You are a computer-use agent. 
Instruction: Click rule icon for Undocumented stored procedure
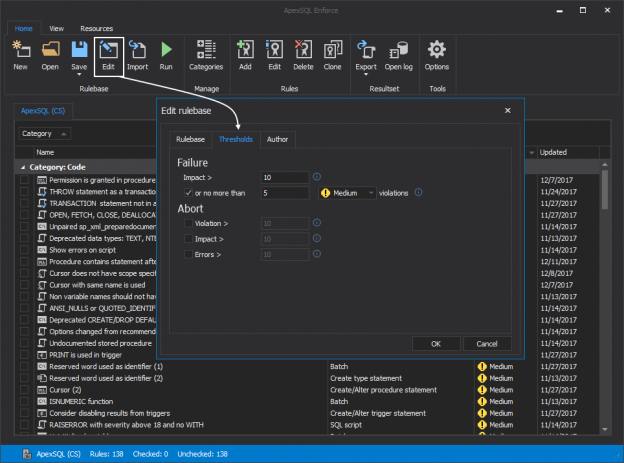click(x=42, y=343)
